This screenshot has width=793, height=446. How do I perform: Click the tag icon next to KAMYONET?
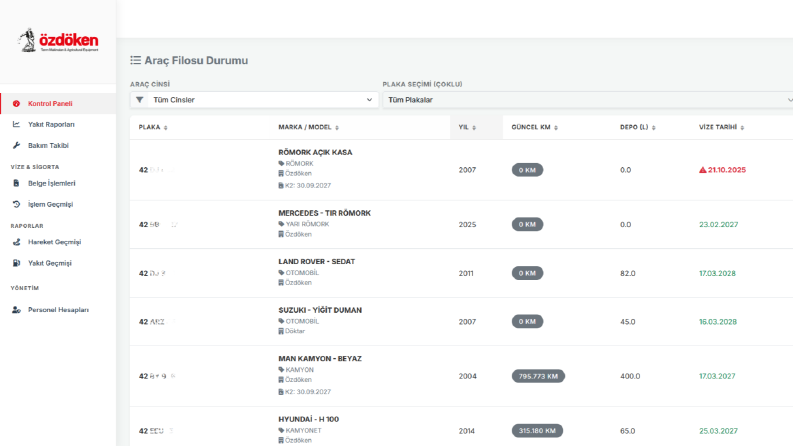(281, 430)
